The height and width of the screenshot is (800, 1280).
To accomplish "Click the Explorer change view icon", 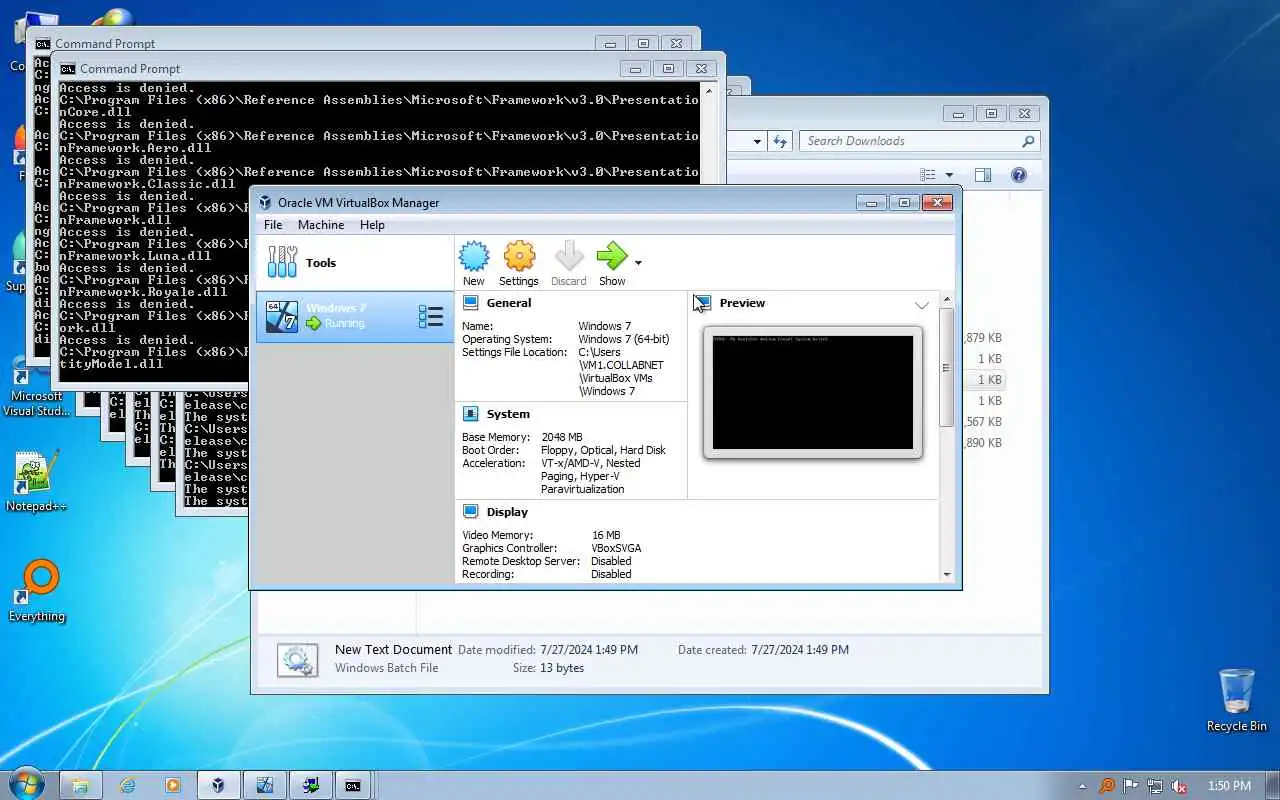I will click(927, 175).
